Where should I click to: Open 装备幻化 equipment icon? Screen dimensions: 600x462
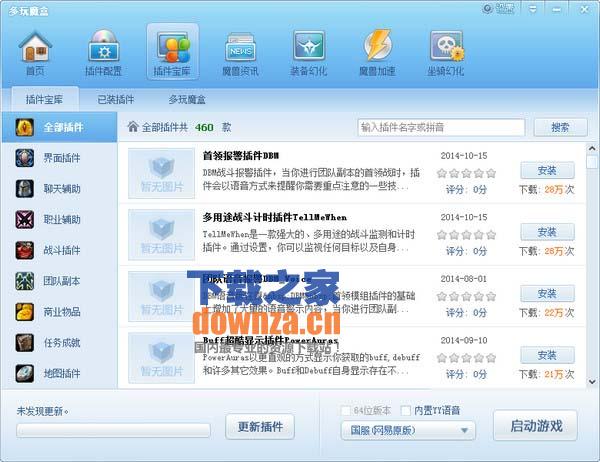pos(309,52)
